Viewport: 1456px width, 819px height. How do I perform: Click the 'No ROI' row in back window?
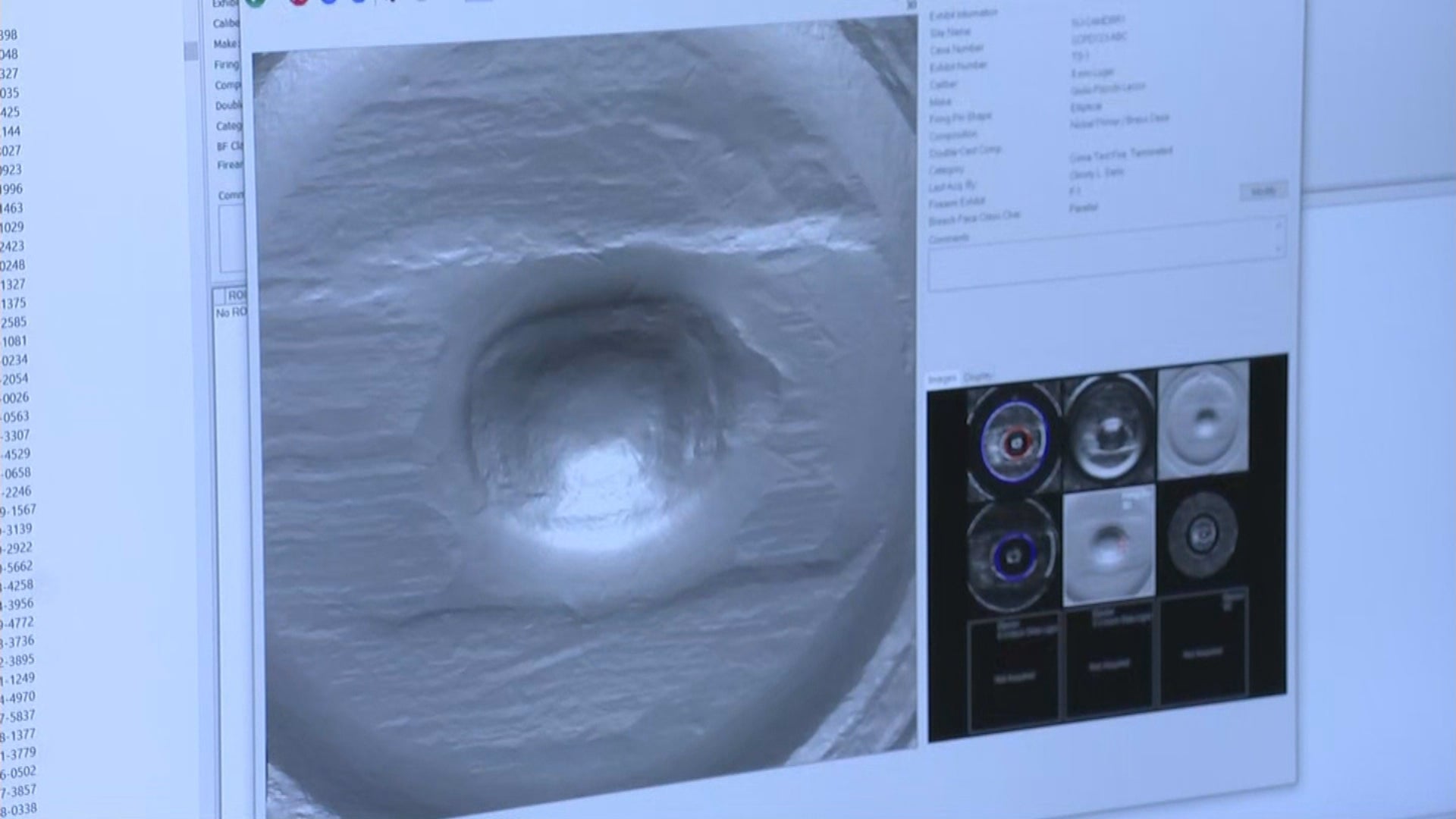(231, 312)
